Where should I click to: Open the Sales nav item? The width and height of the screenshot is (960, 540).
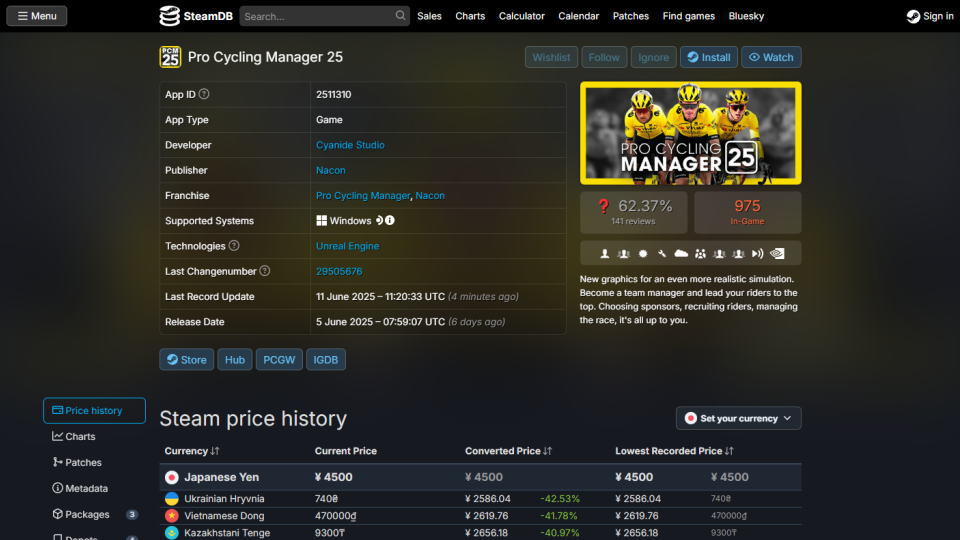429,16
